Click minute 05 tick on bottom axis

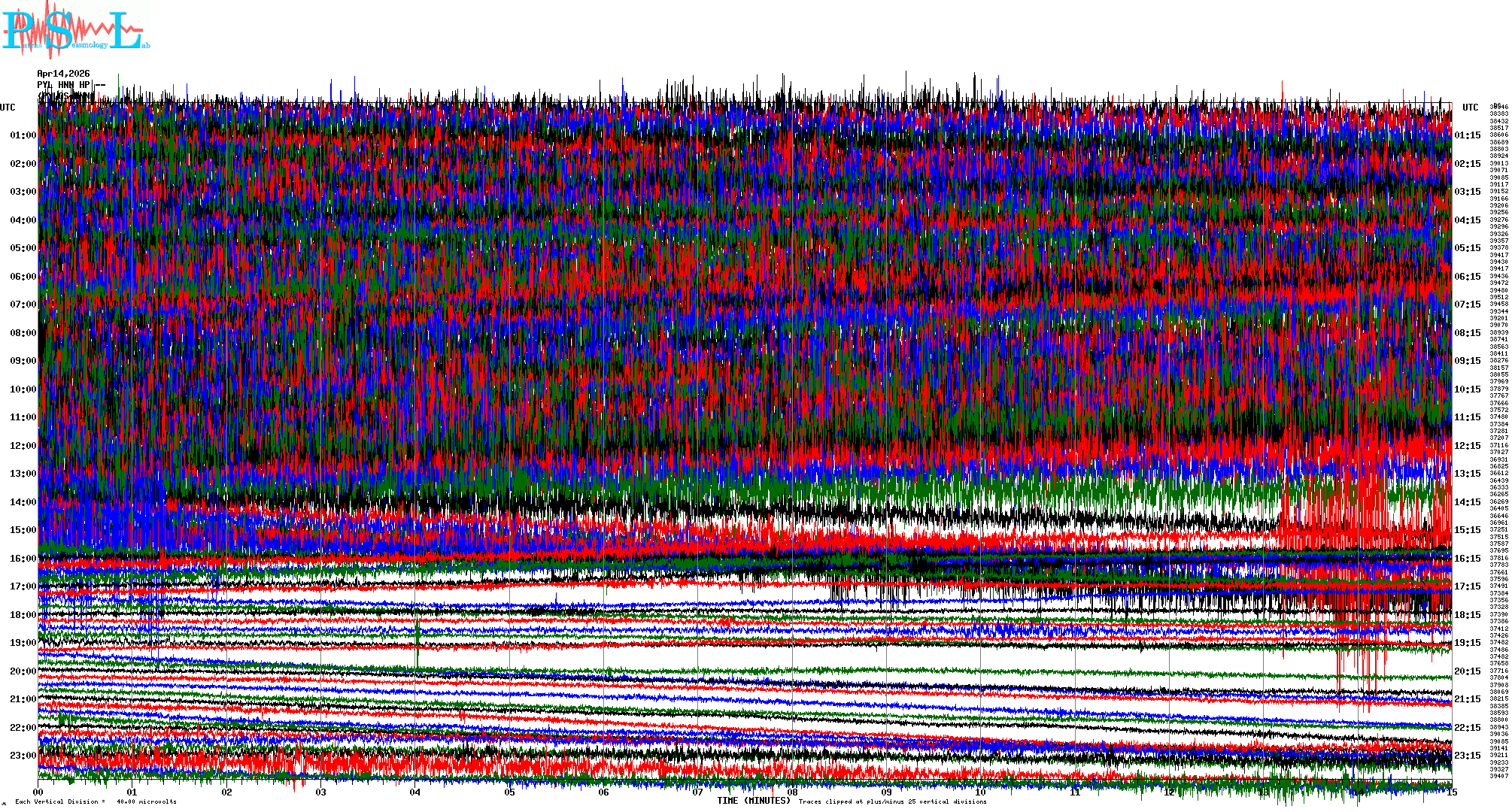509,792
